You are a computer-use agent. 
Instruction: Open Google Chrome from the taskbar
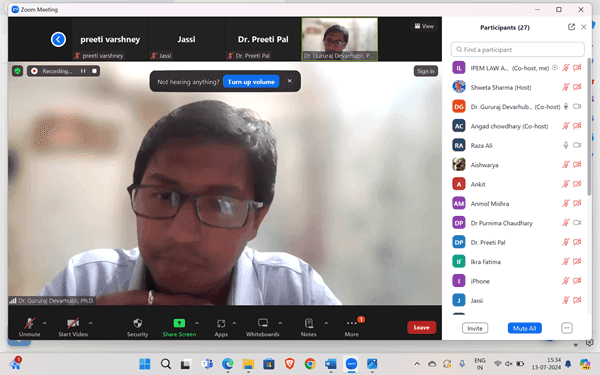(310, 364)
